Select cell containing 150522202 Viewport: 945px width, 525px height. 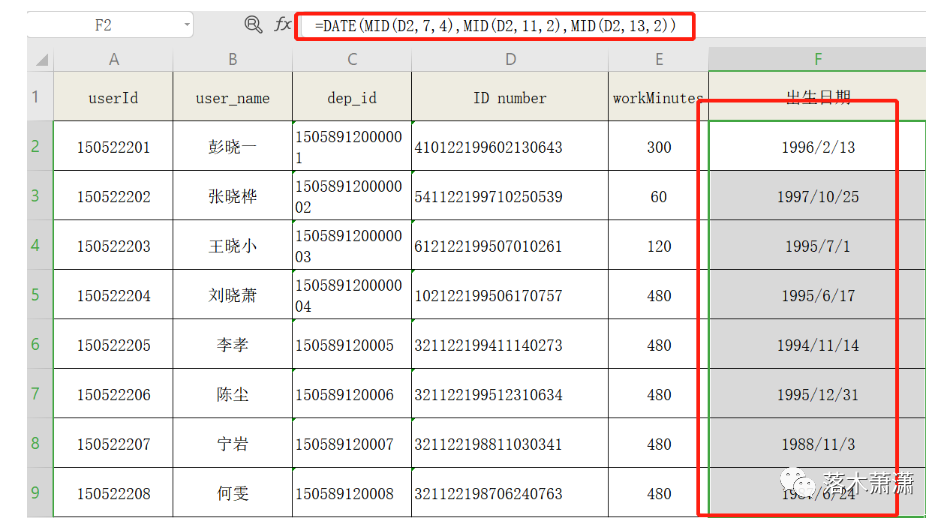click(113, 196)
